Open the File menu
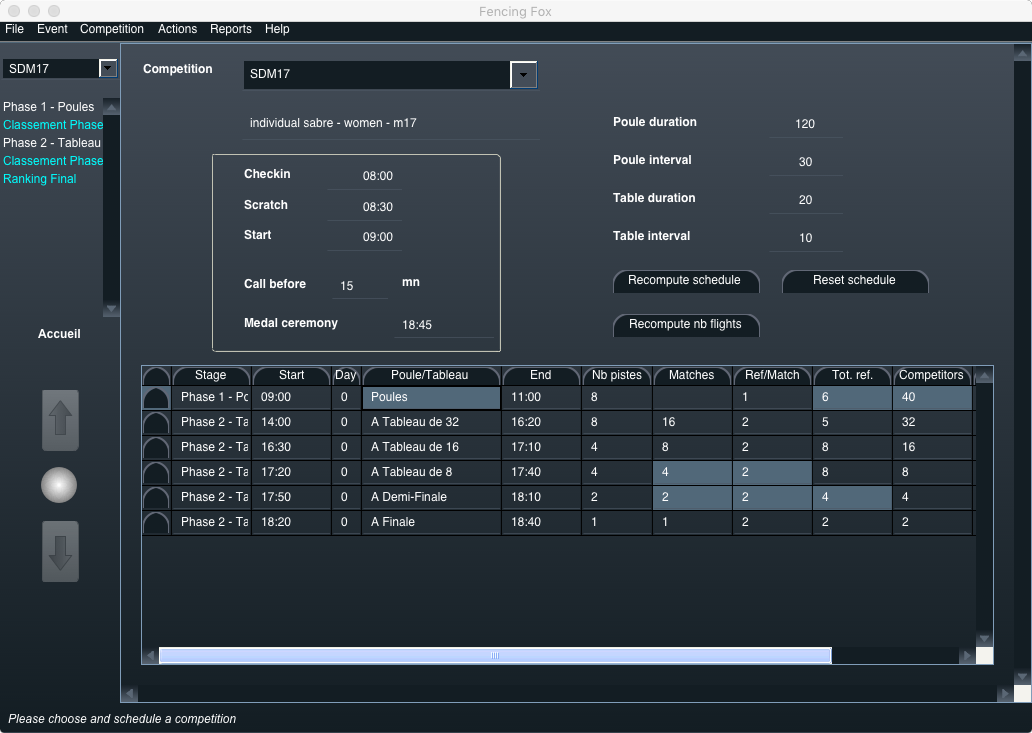 tap(14, 29)
